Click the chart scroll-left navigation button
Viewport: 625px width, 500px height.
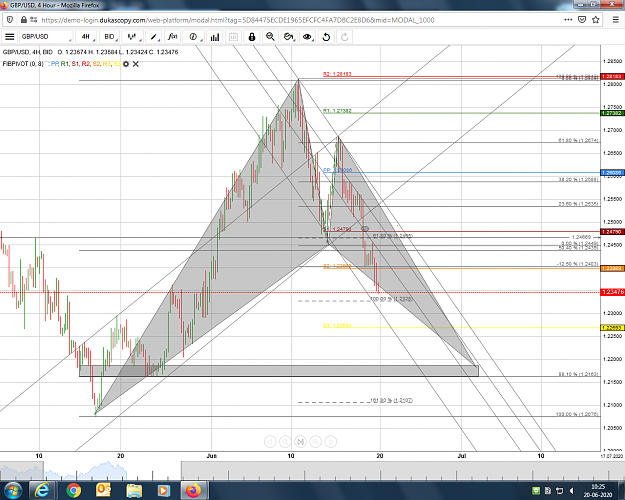point(270,441)
